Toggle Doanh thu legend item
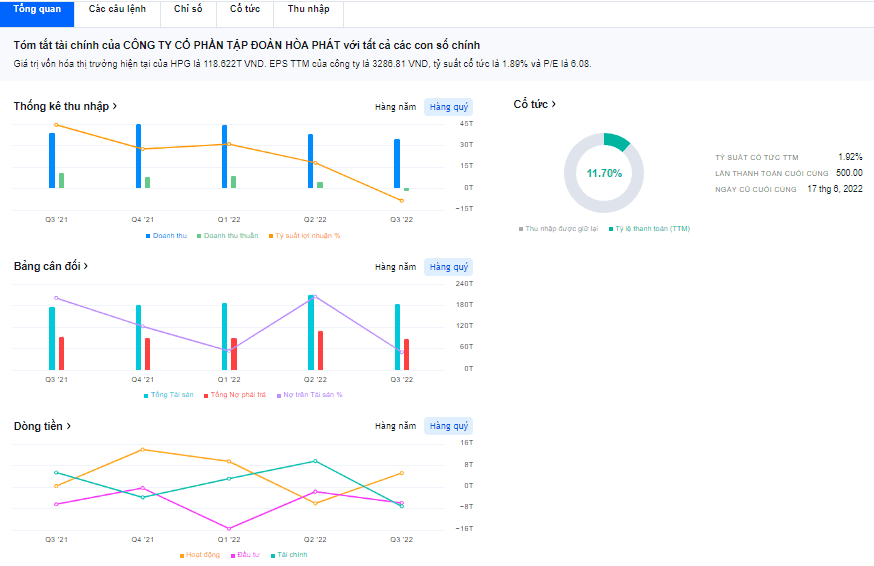Screen dimensions: 874x566 pos(166,236)
